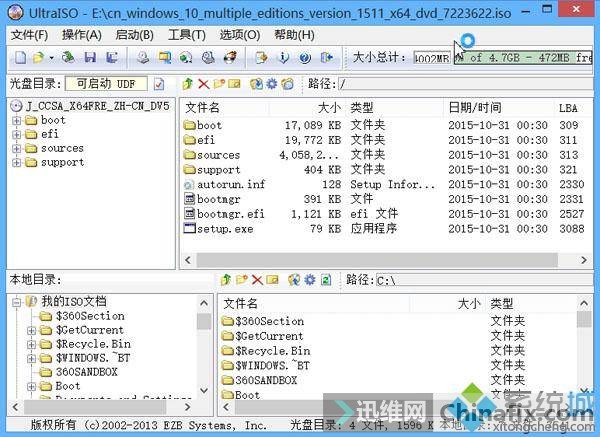Image resolution: width=600 pixels, height=437 pixels.
Task: Expand the $Recycle.Bin folder in local tree
Action: click(32, 344)
